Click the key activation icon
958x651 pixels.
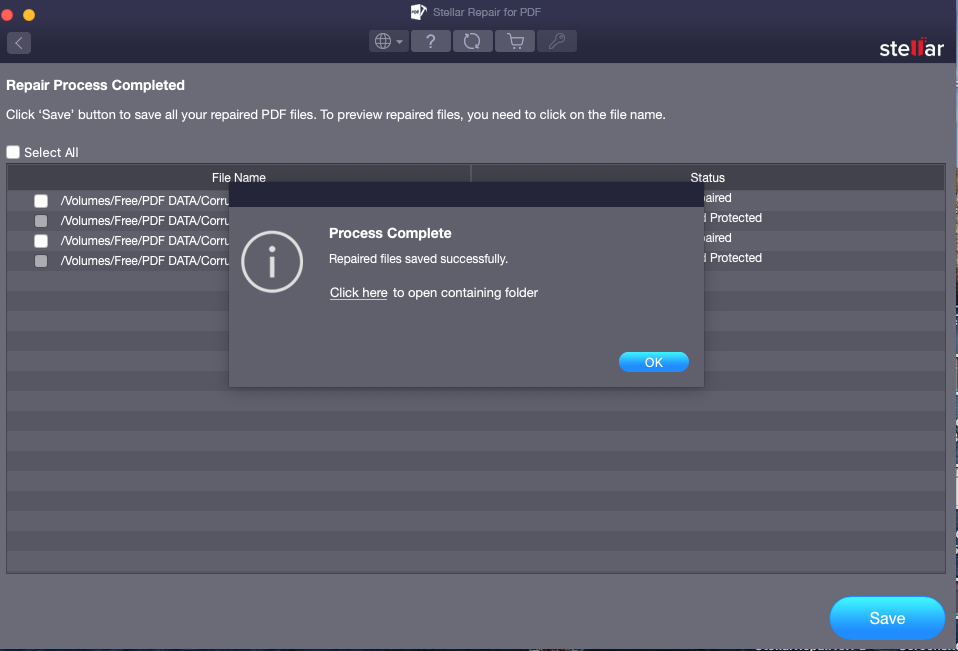557,41
